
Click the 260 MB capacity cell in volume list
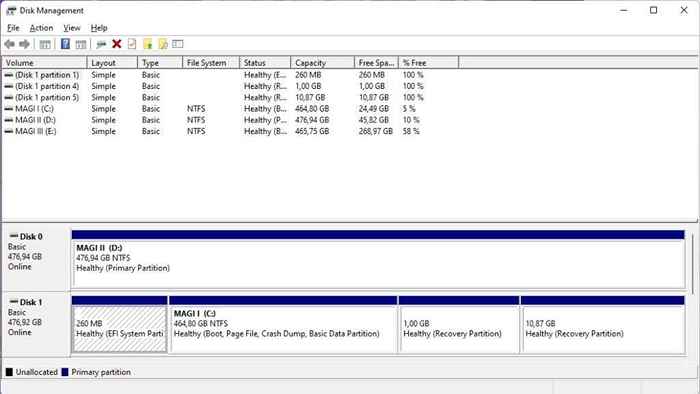pyautogui.click(x=308, y=75)
